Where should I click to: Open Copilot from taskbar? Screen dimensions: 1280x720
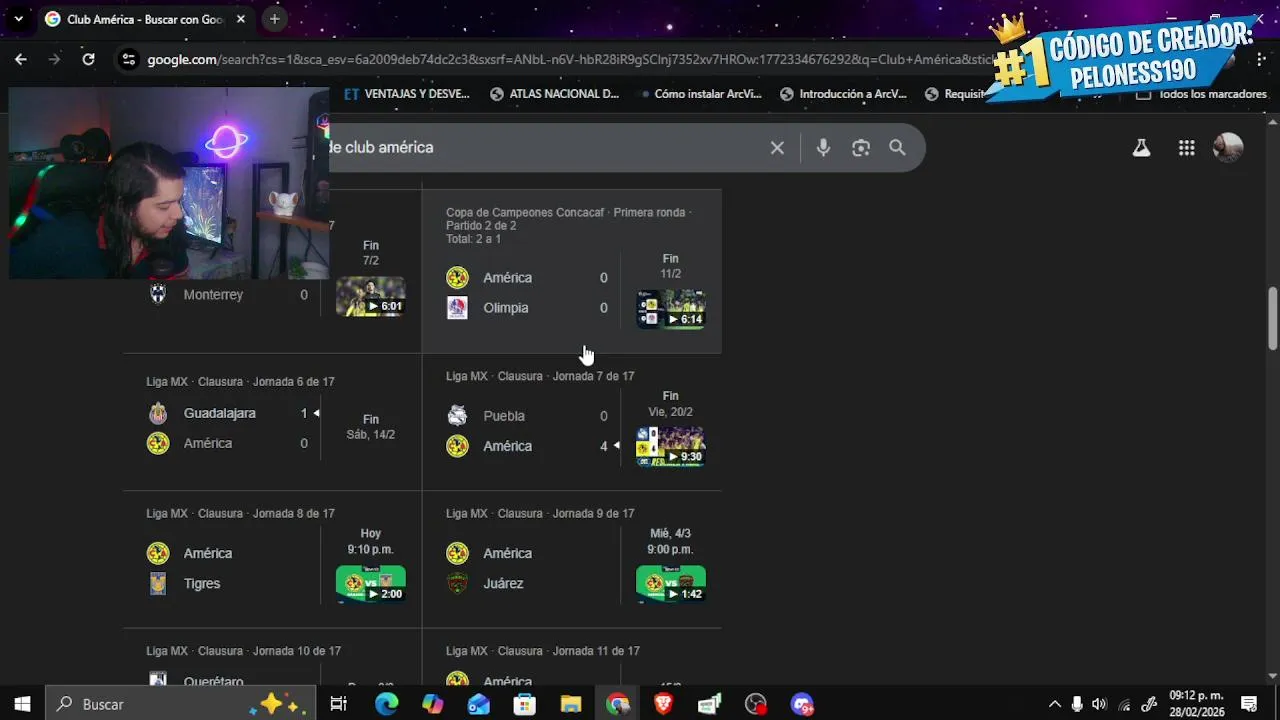click(x=432, y=704)
